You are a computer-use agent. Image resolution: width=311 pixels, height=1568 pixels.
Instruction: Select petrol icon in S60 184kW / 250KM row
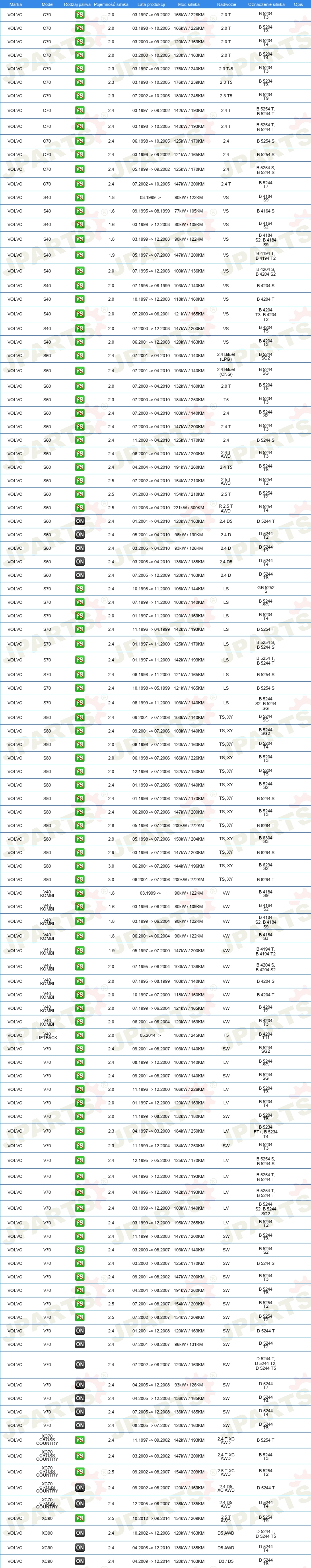pyautogui.click(x=80, y=400)
